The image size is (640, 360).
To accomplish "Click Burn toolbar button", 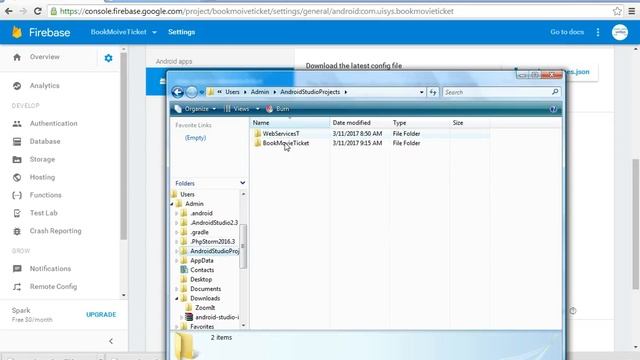I will click(278, 109).
